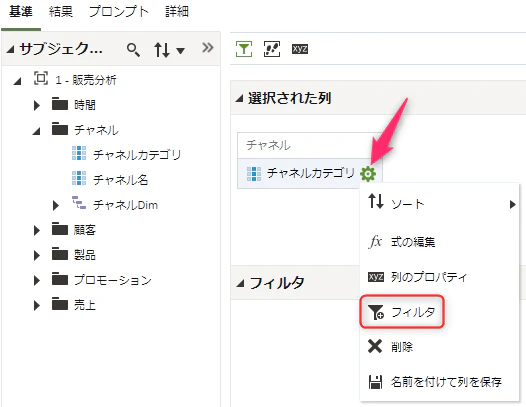This screenshot has height=407, width=526.
Task: Collapse the サブジェク... panel triangle
Action: click(x=10, y=50)
